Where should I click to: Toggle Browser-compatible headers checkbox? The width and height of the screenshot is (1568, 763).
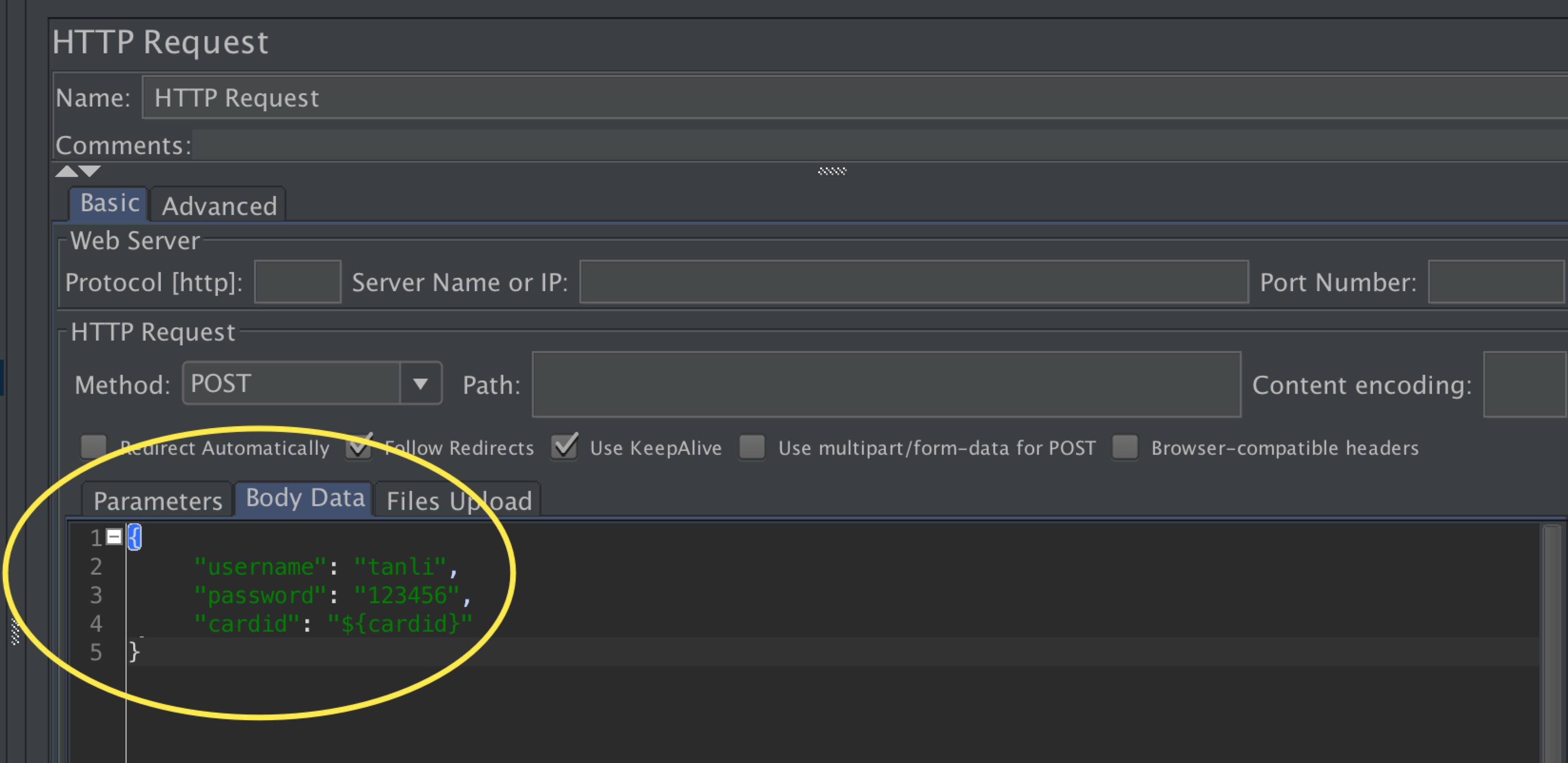click(x=1125, y=447)
